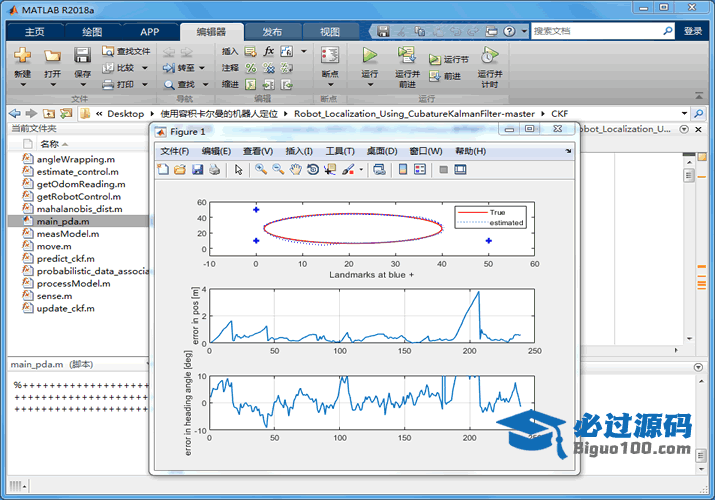Screen dimensions: 715x500
Task: Open brush color dropdown in Figure 1 toolbar
Action: pos(361,170)
